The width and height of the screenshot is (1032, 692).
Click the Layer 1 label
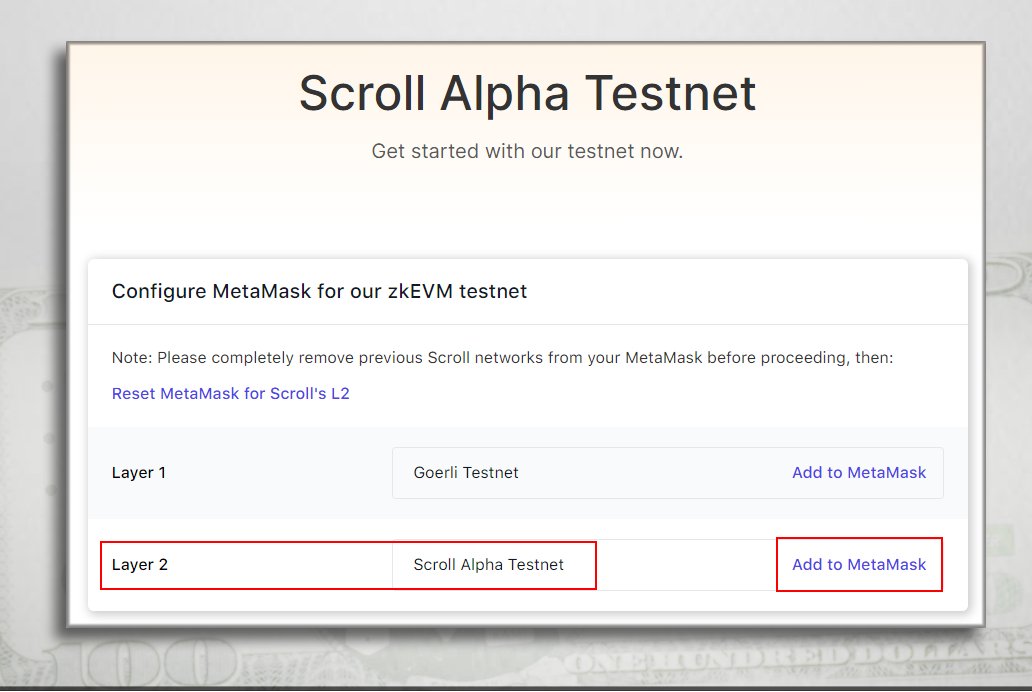(x=139, y=472)
